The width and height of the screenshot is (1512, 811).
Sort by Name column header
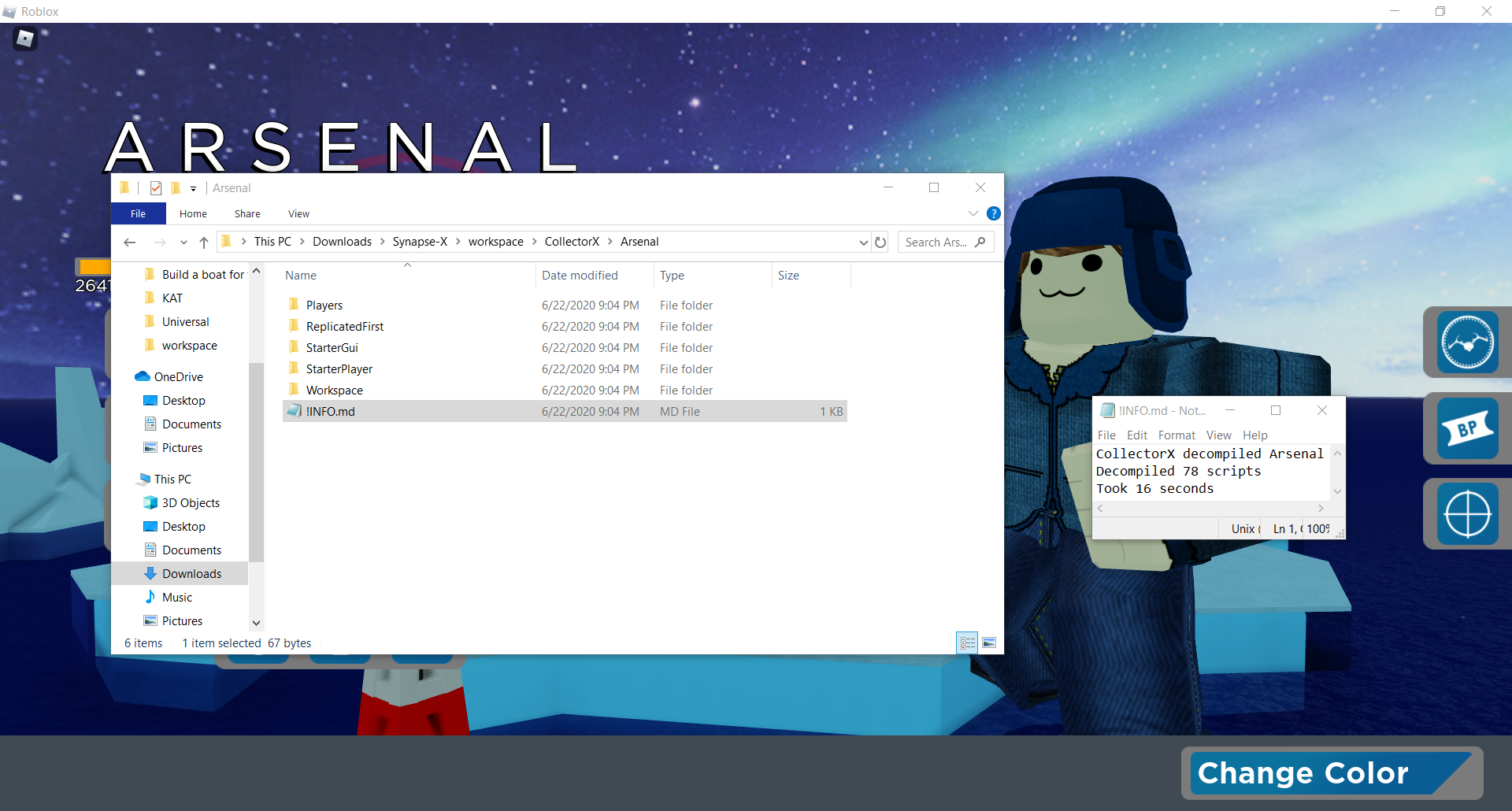click(407, 275)
